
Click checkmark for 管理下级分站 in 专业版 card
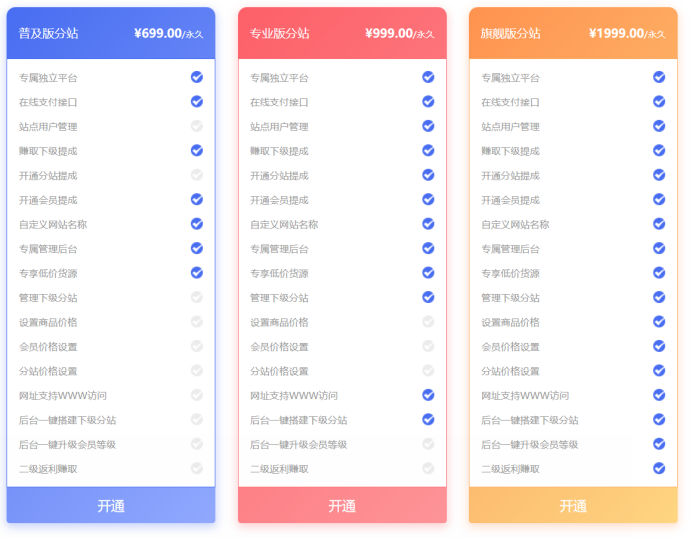pyautogui.click(x=428, y=297)
